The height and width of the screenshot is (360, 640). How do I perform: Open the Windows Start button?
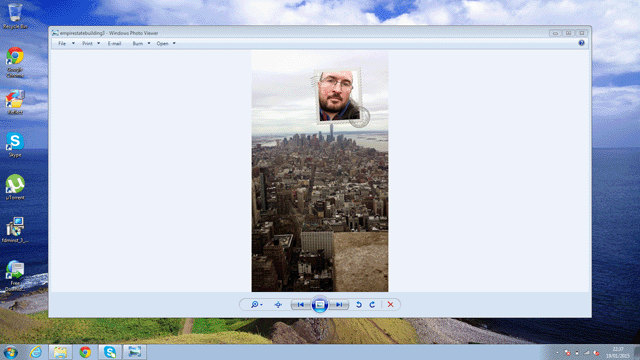11,352
